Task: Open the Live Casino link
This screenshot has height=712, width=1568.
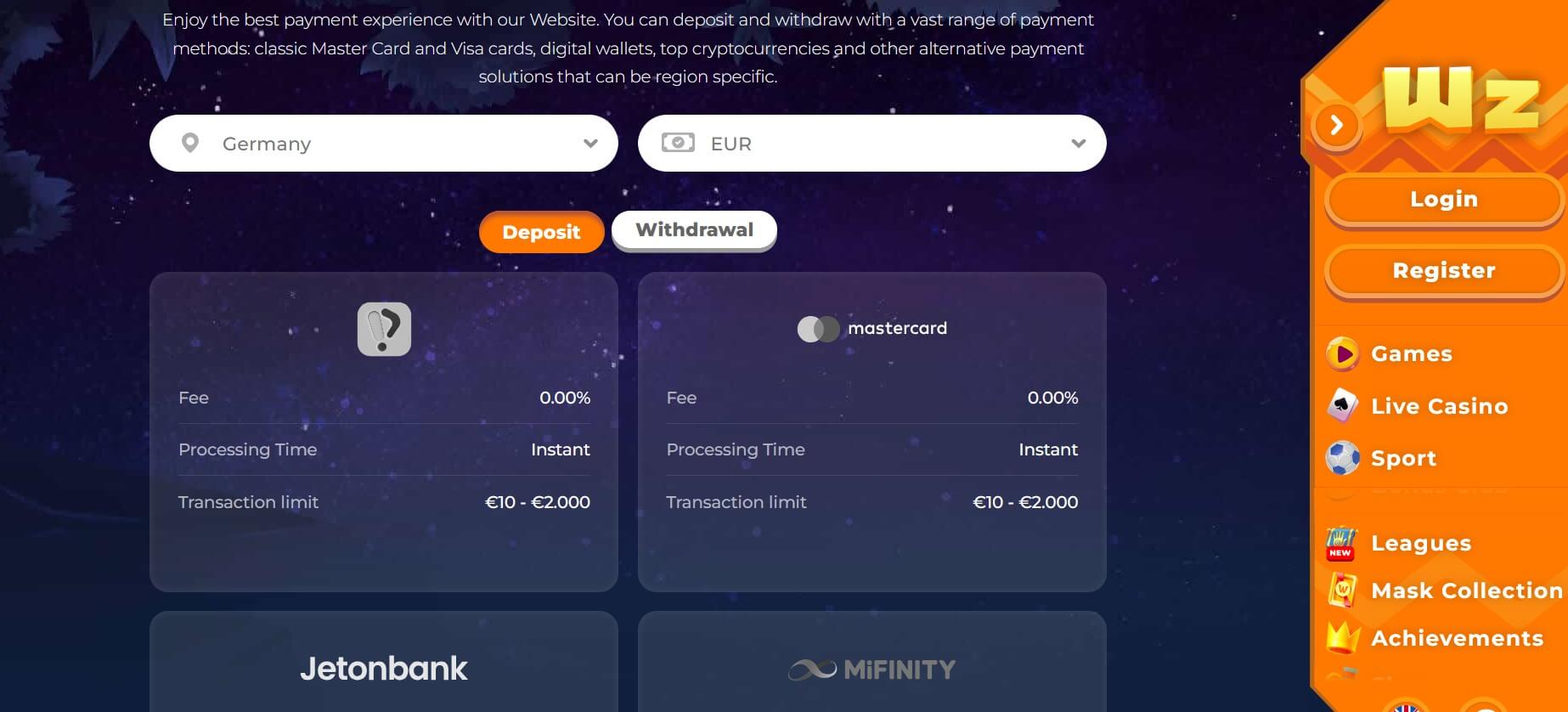Action: pyautogui.click(x=1439, y=406)
